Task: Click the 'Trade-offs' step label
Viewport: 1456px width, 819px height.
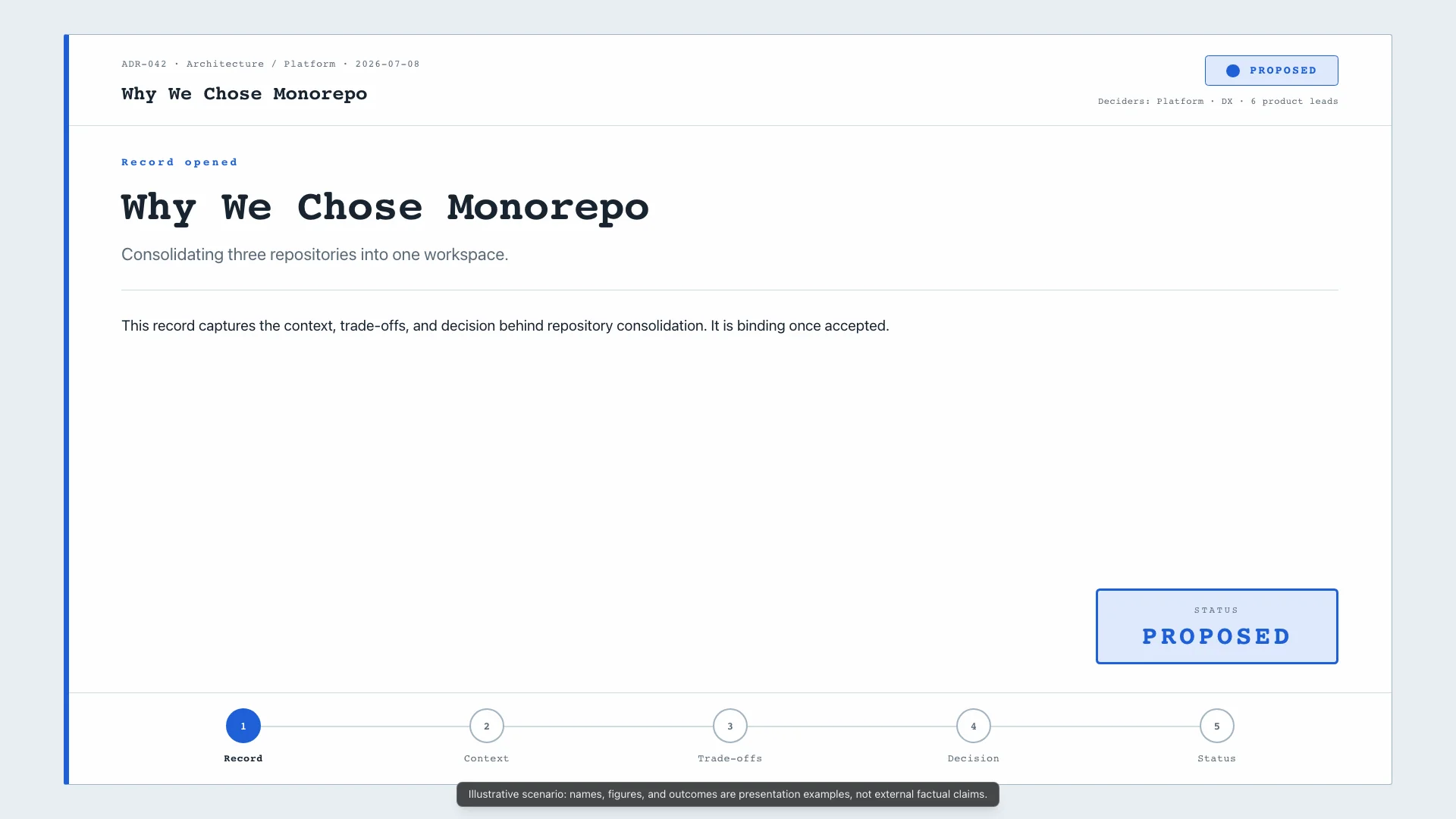Action: (730, 758)
